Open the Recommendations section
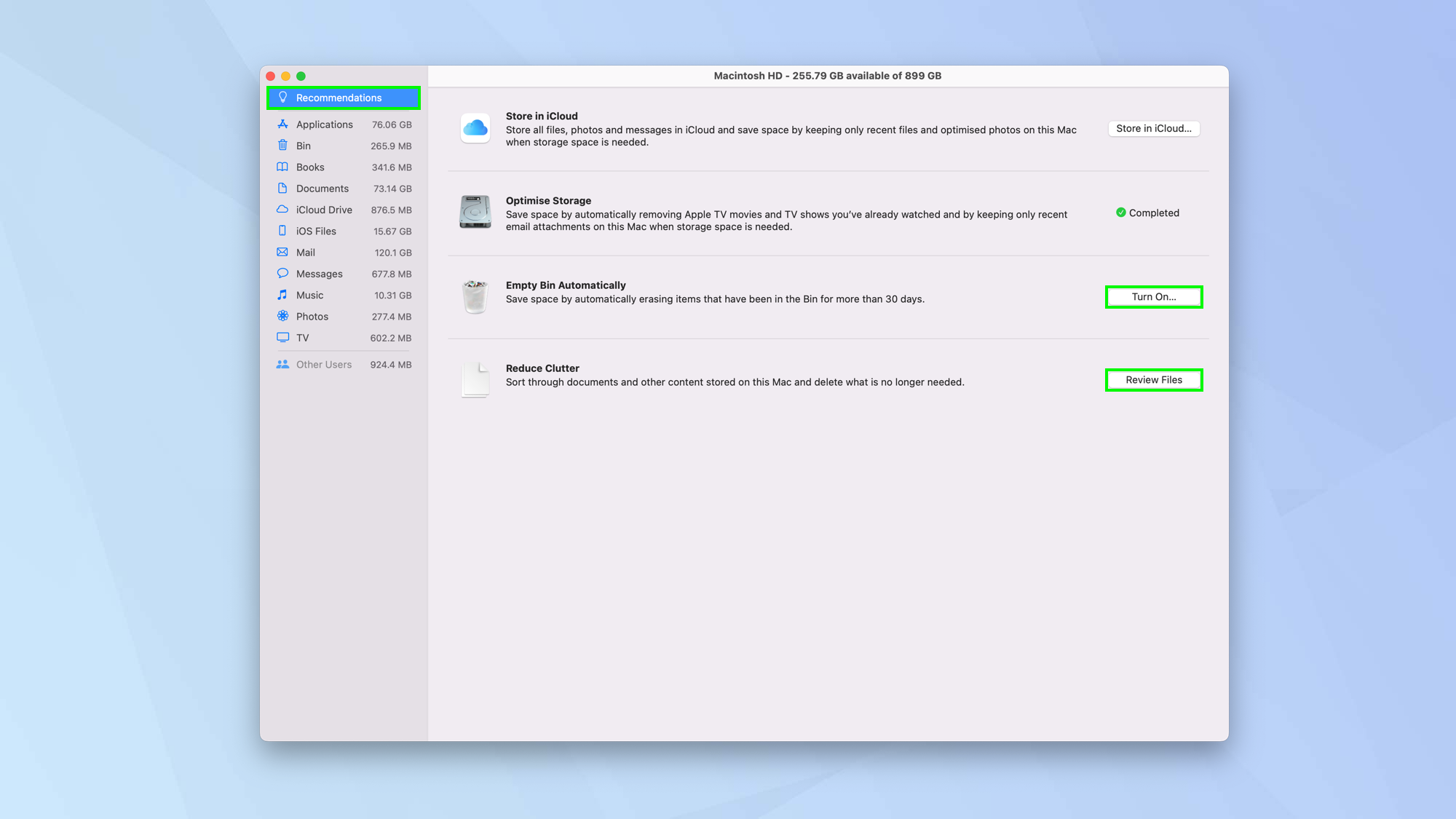The image size is (1456, 819). (344, 98)
